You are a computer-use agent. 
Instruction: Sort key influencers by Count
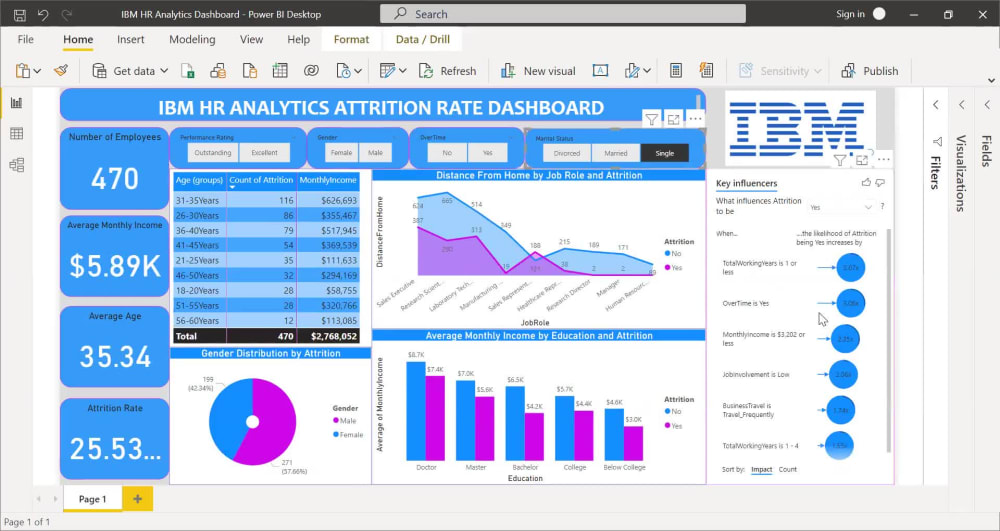(x=788, y=469)
